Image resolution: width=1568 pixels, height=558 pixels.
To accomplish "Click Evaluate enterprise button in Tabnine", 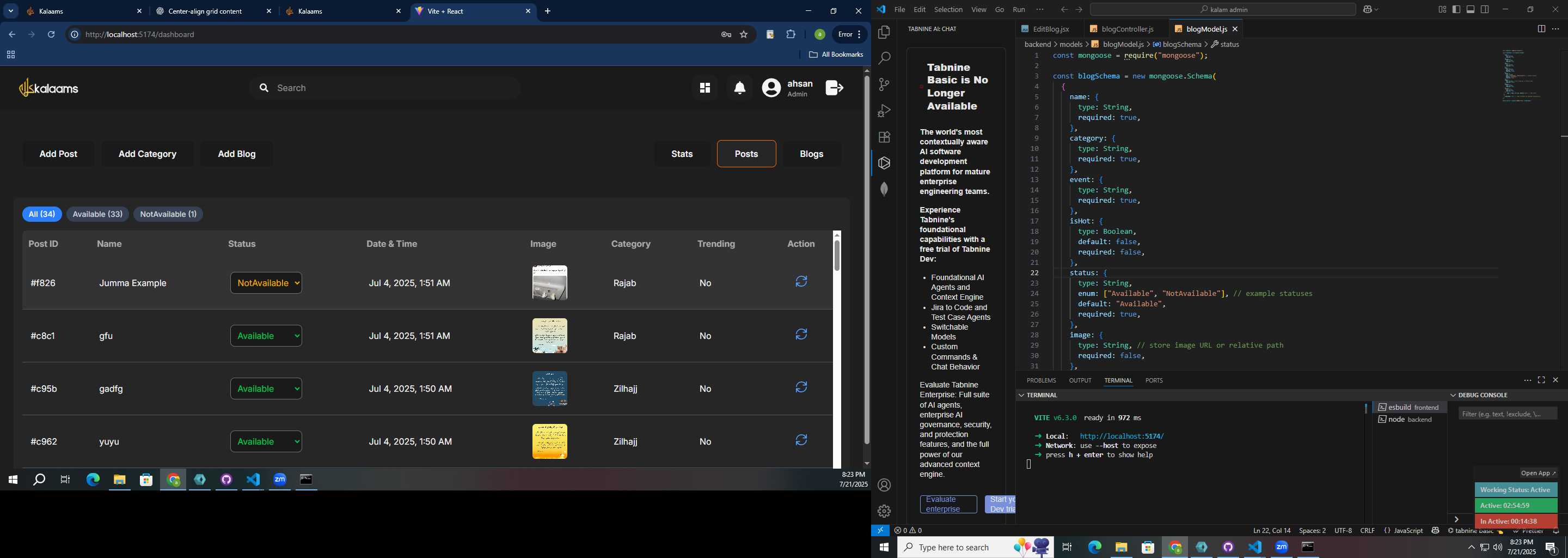I will click(948, 505).
